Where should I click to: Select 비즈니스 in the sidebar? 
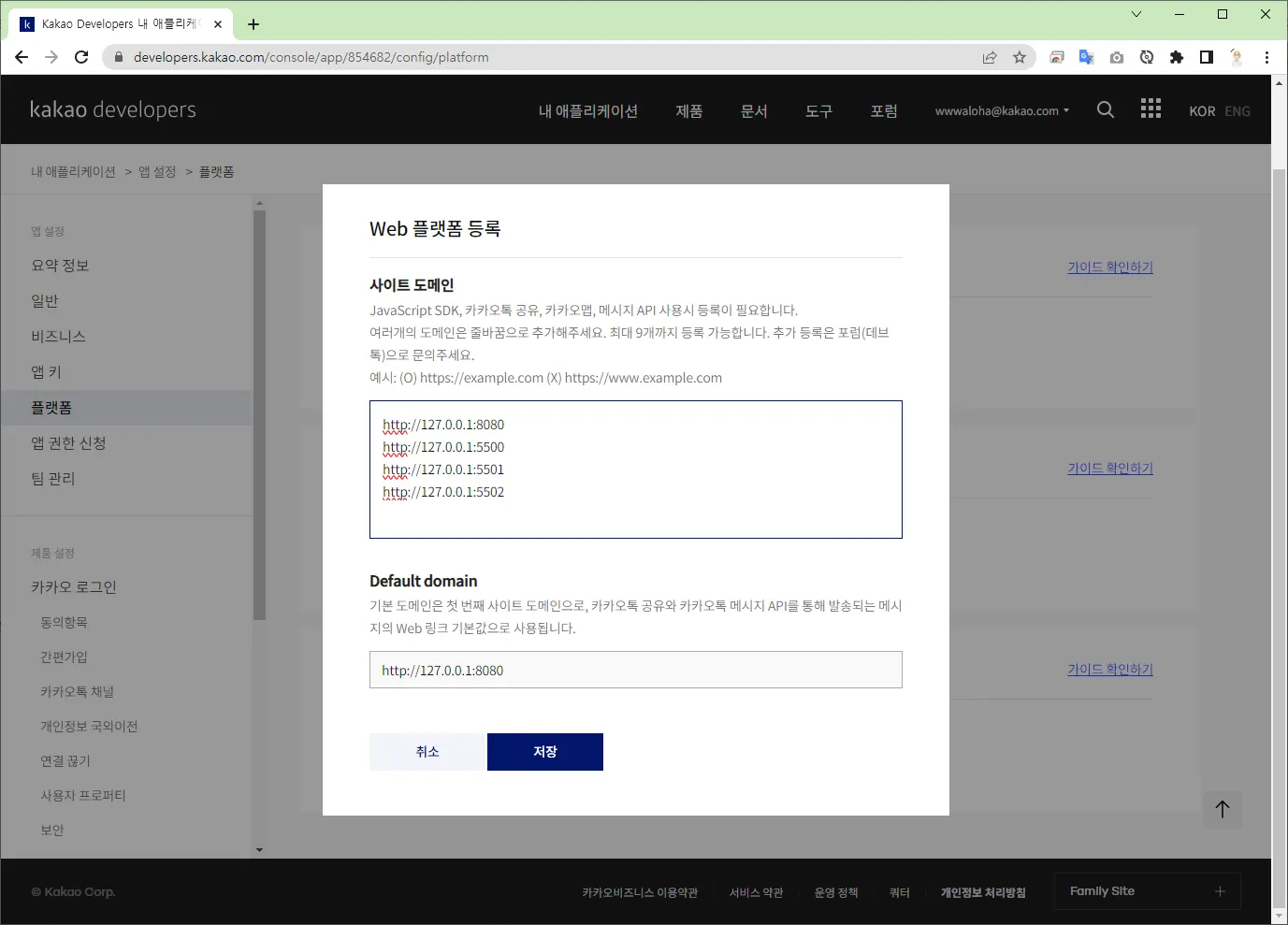58,337
